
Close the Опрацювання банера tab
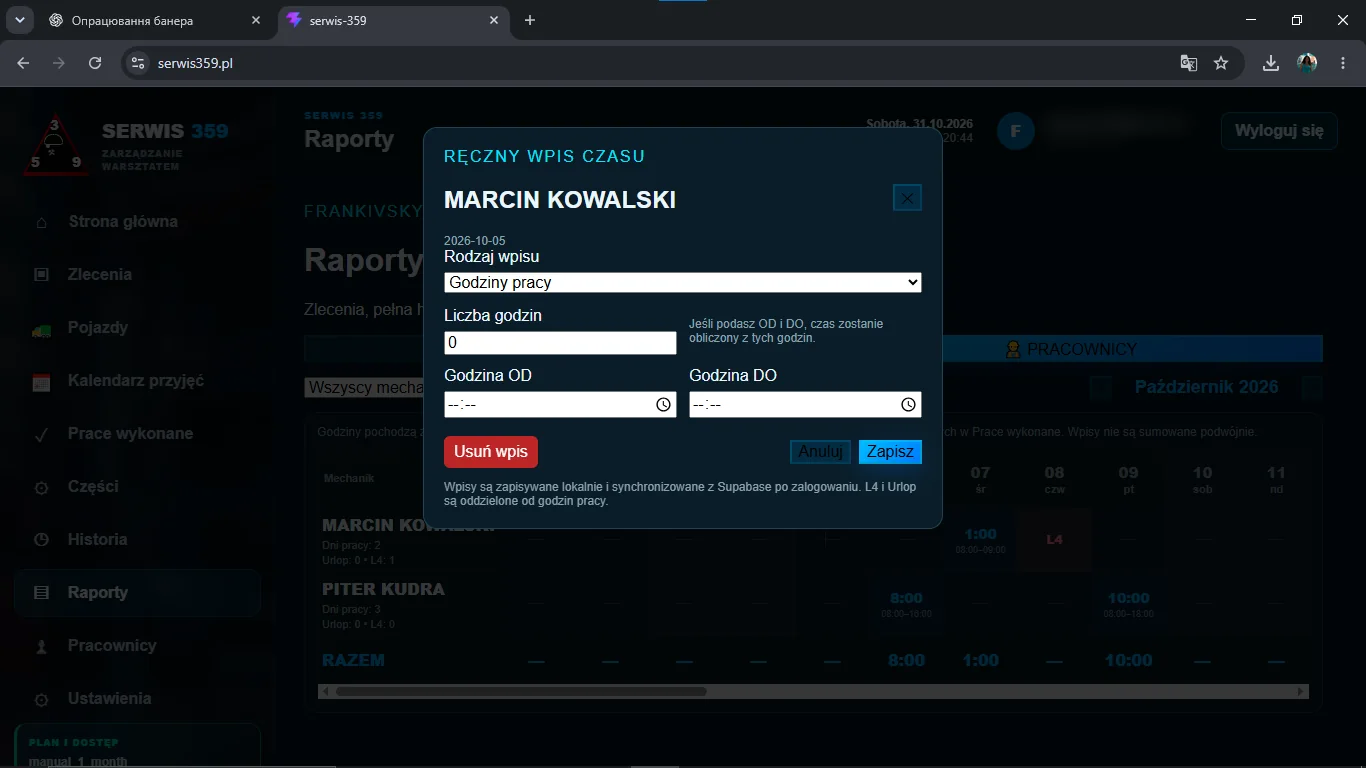coord(255,20)
